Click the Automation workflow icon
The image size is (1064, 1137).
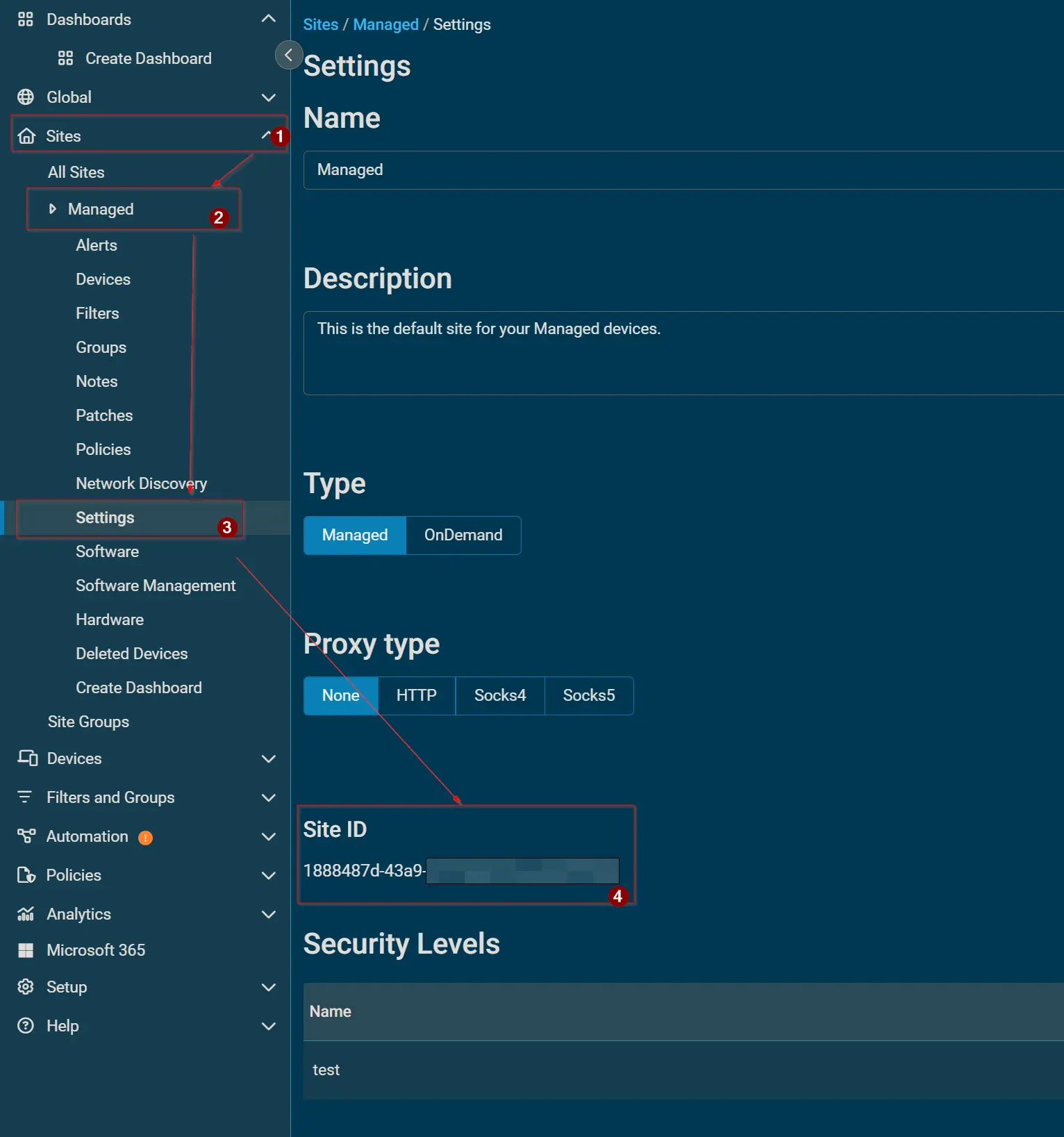(26, 836)
